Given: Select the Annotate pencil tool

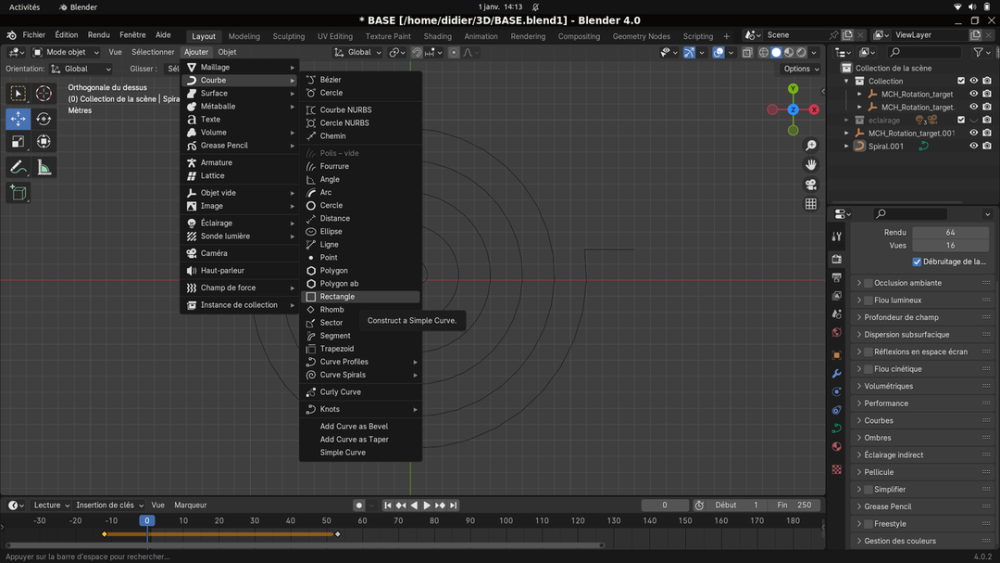Looking at the screenshot, I should tap(18, 167).
